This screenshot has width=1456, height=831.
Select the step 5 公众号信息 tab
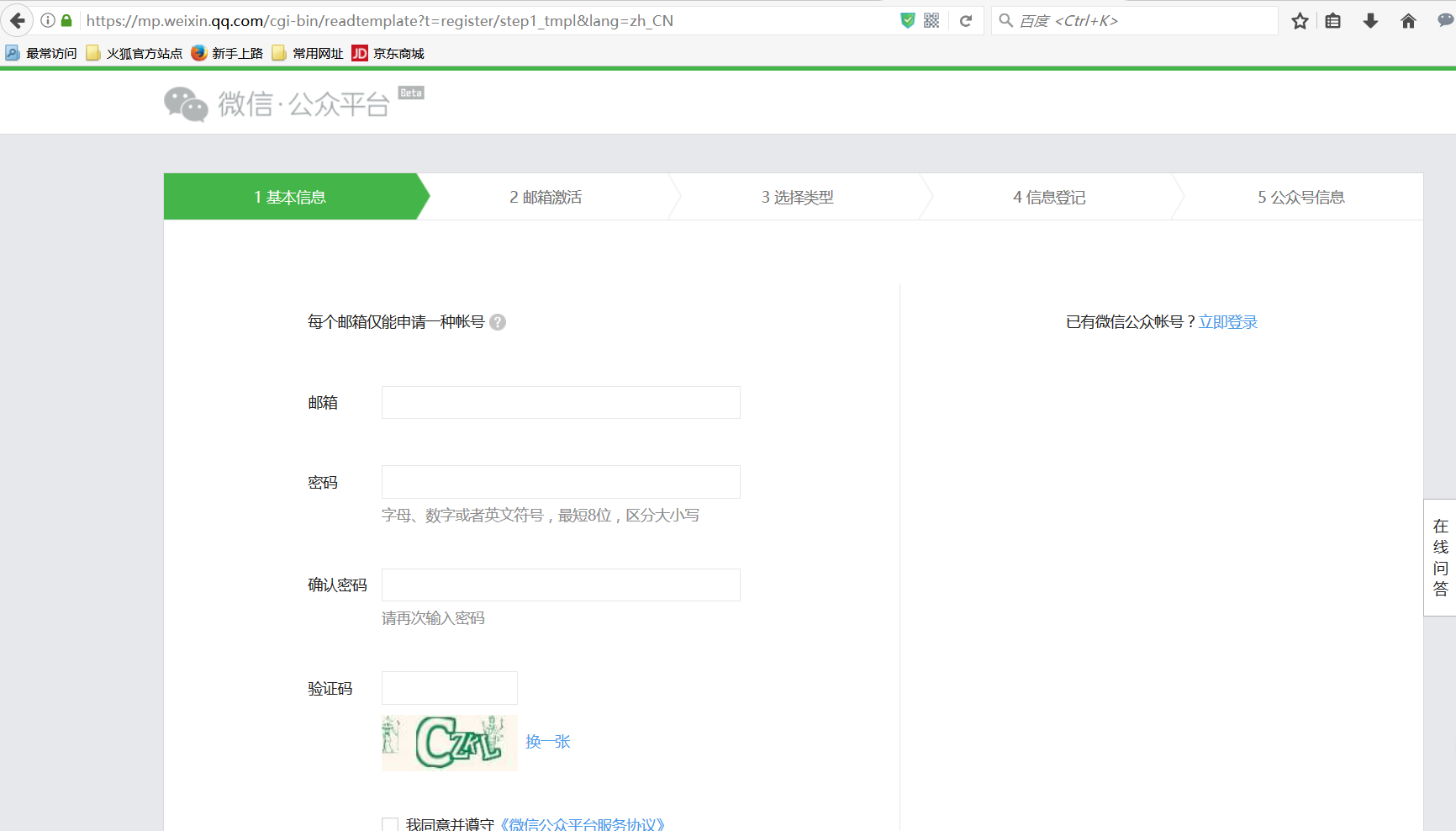(x=1301, y=197)
